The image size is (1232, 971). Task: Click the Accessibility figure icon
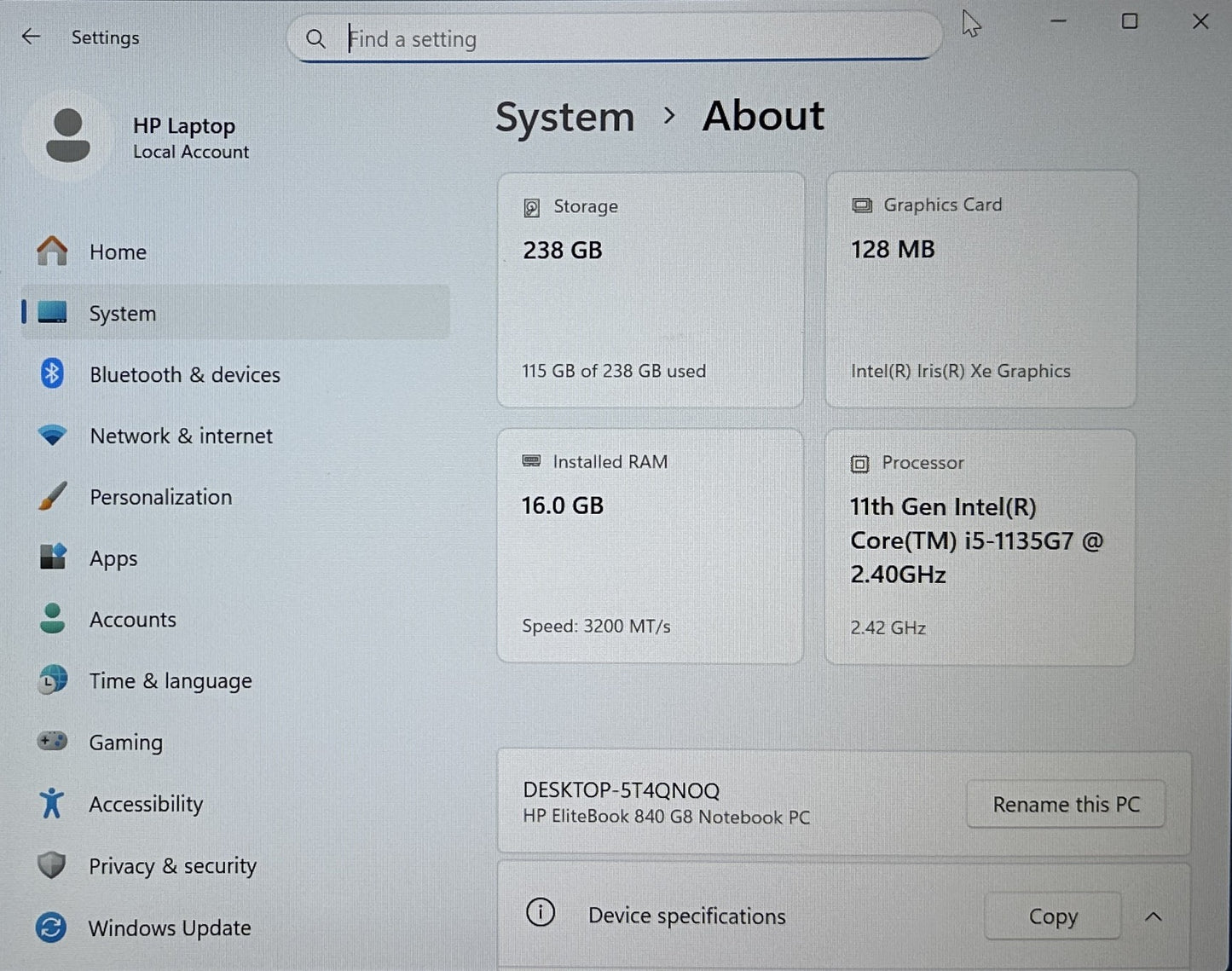52,803
